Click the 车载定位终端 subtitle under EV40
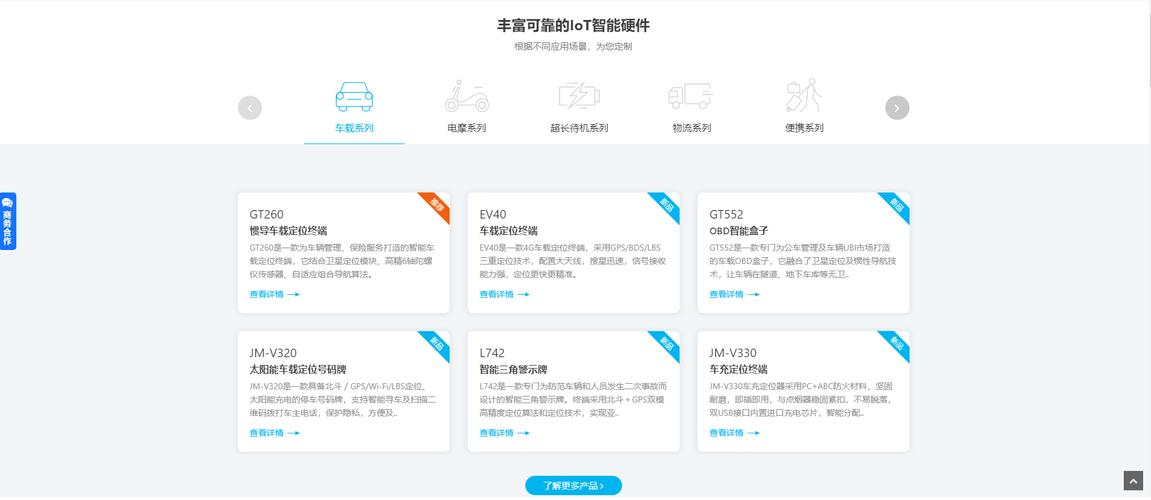The image size is (1151, 500). (x=508, y=231)
